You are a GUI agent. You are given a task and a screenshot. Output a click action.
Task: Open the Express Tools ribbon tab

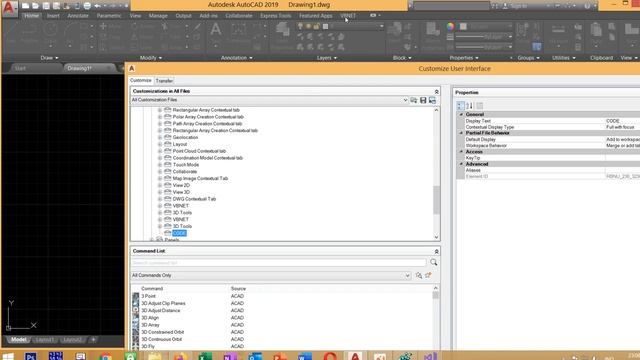pos(276,16)
